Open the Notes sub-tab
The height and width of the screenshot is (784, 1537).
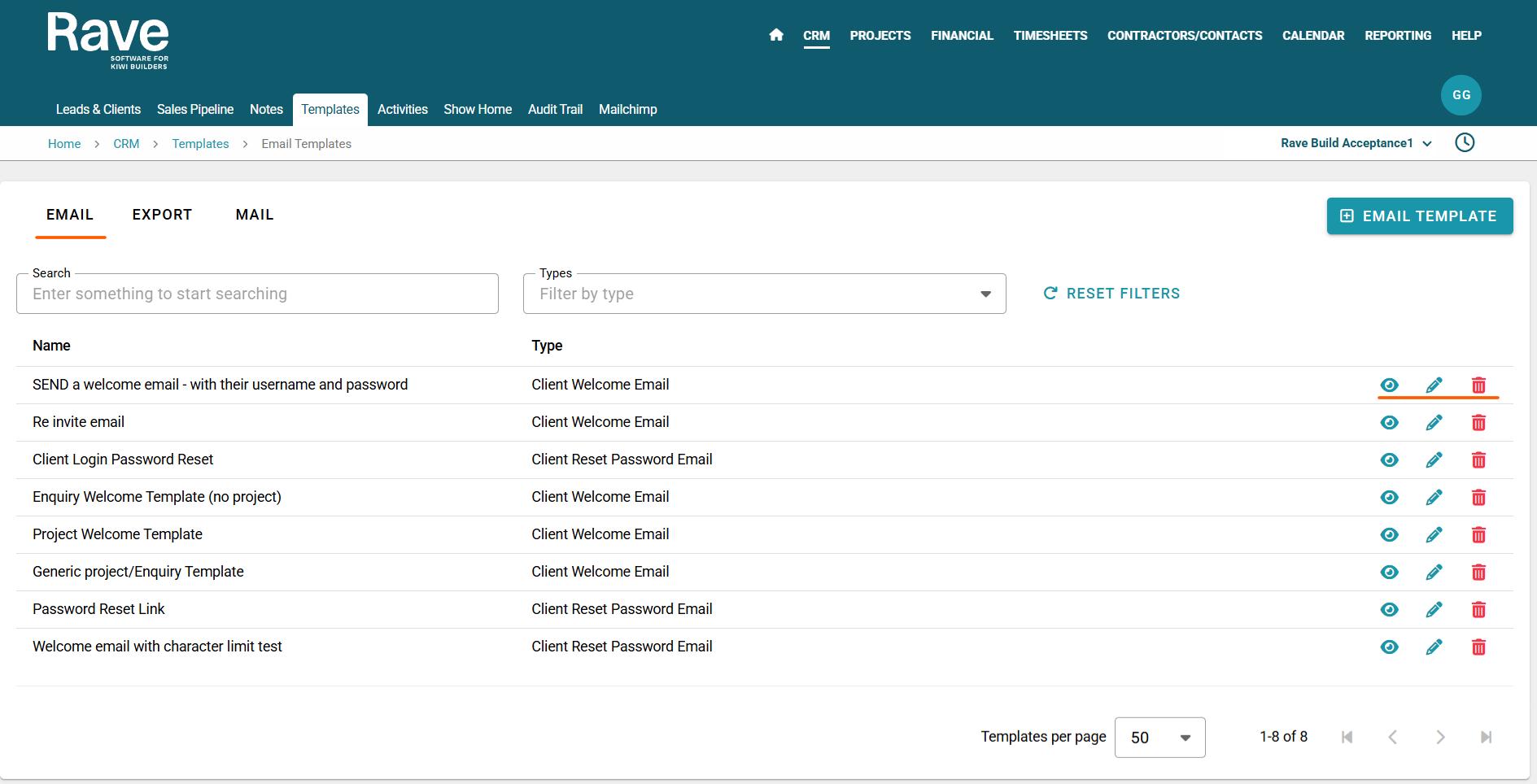[x=266, y=110]
